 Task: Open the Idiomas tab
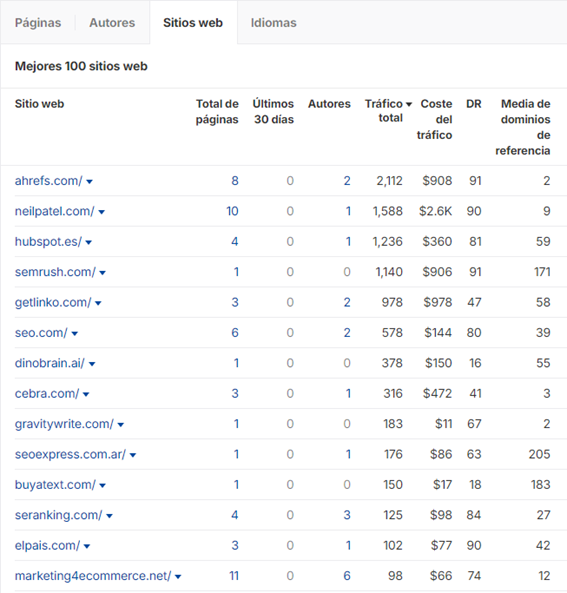click(273, 23)
